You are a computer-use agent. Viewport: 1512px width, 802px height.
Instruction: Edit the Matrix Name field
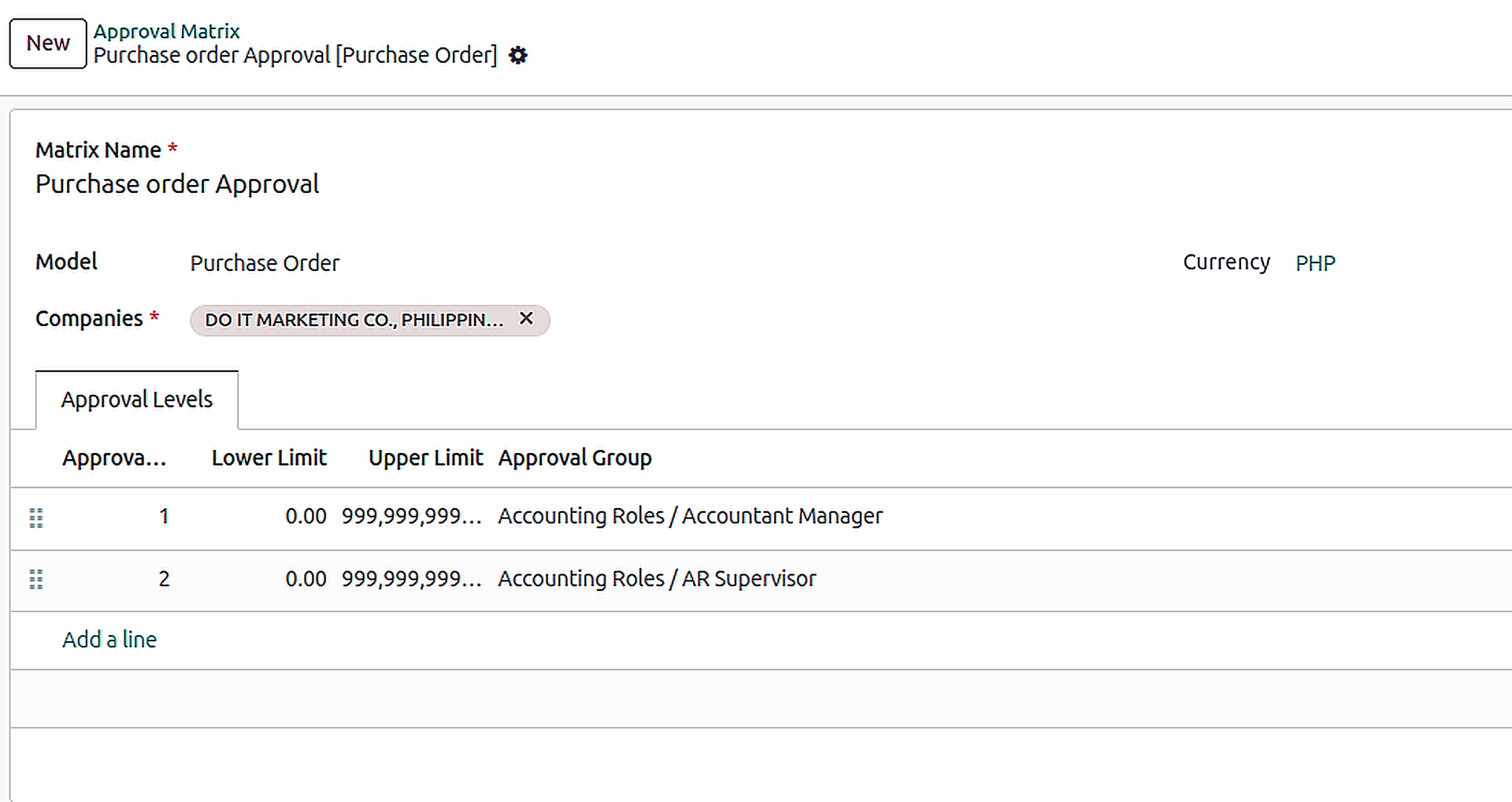177,184
